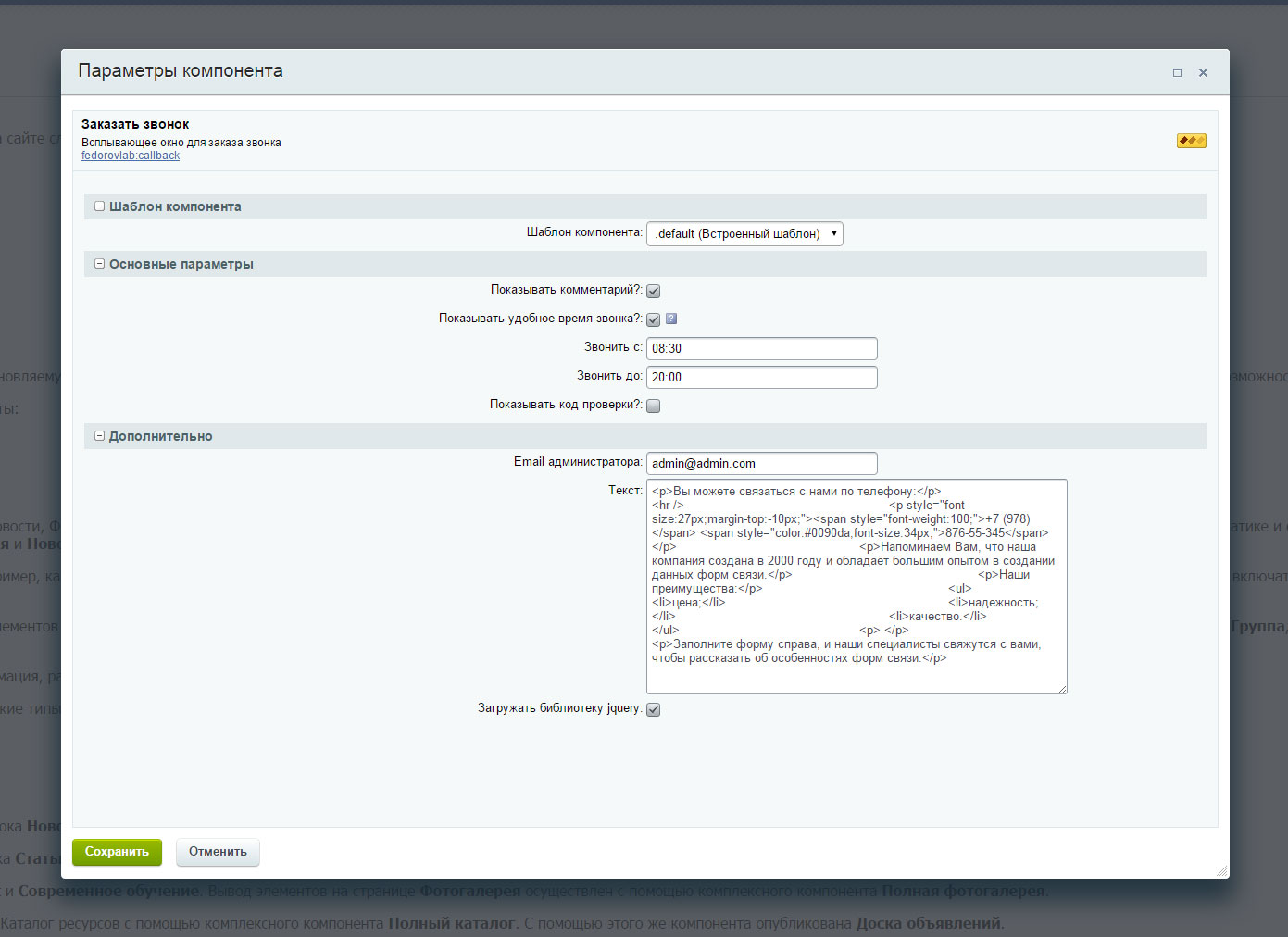Click the Звонить с time field

[761, 348]
